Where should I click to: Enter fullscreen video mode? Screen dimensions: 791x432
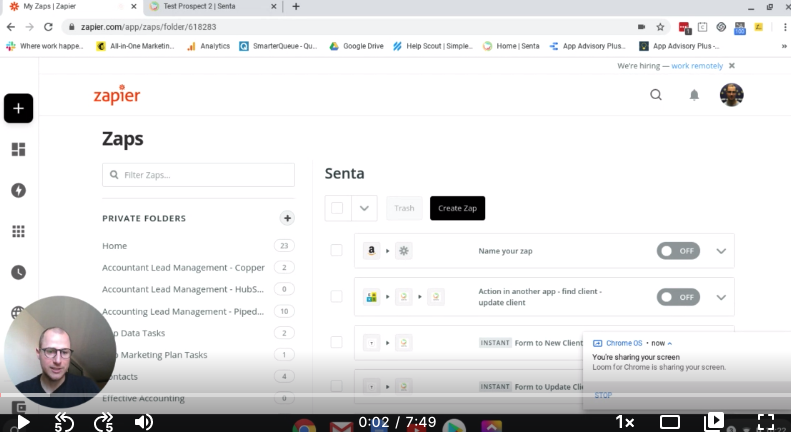(766, 422)
